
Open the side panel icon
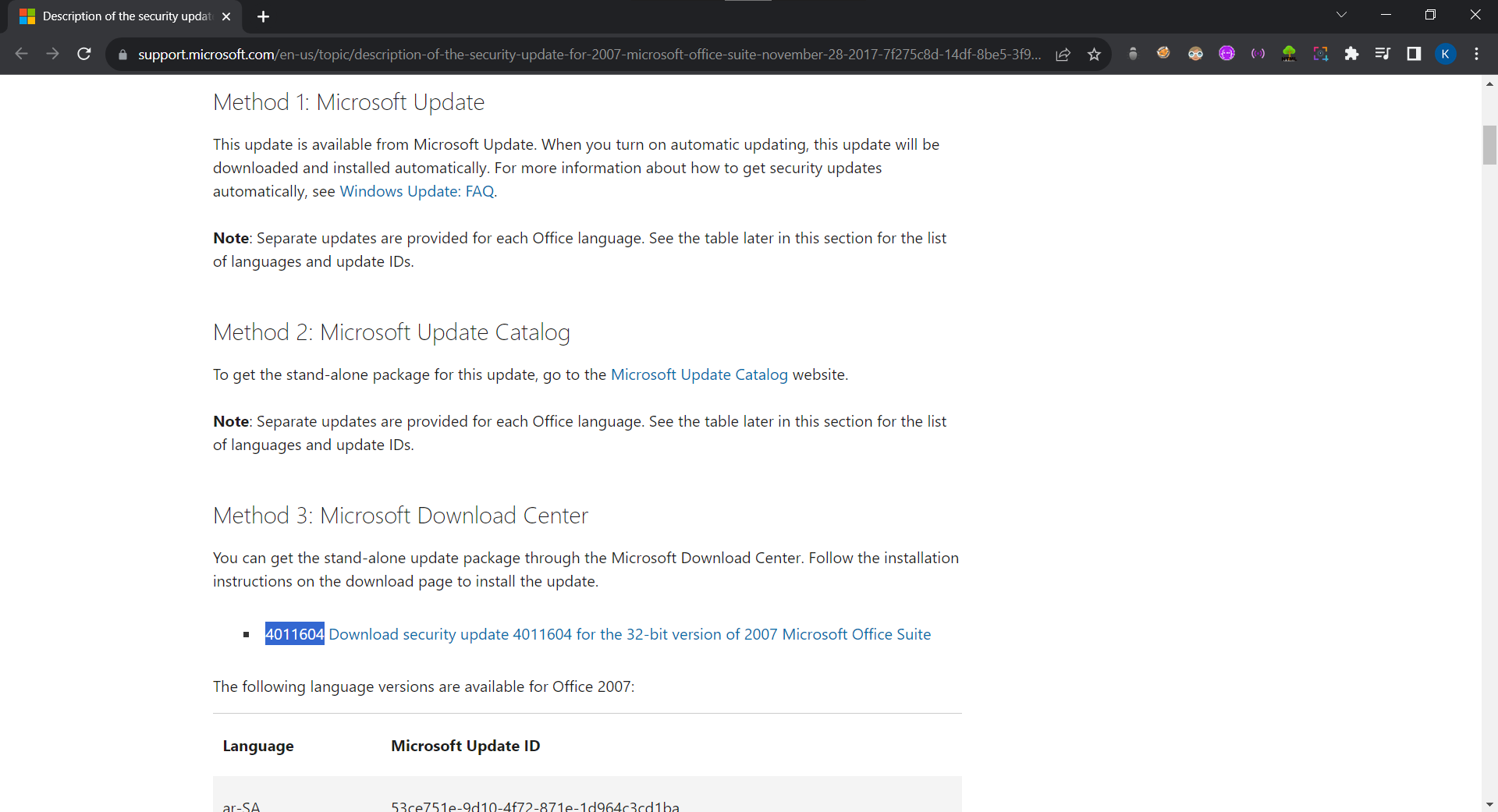(x=1414, y=54)
